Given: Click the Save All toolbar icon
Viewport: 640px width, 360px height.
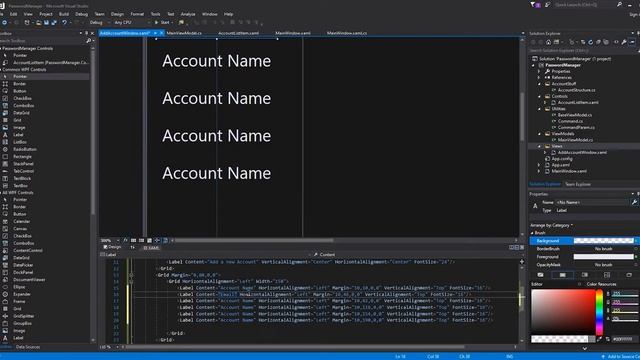Looking at the screenshot, I should (54, 23).
